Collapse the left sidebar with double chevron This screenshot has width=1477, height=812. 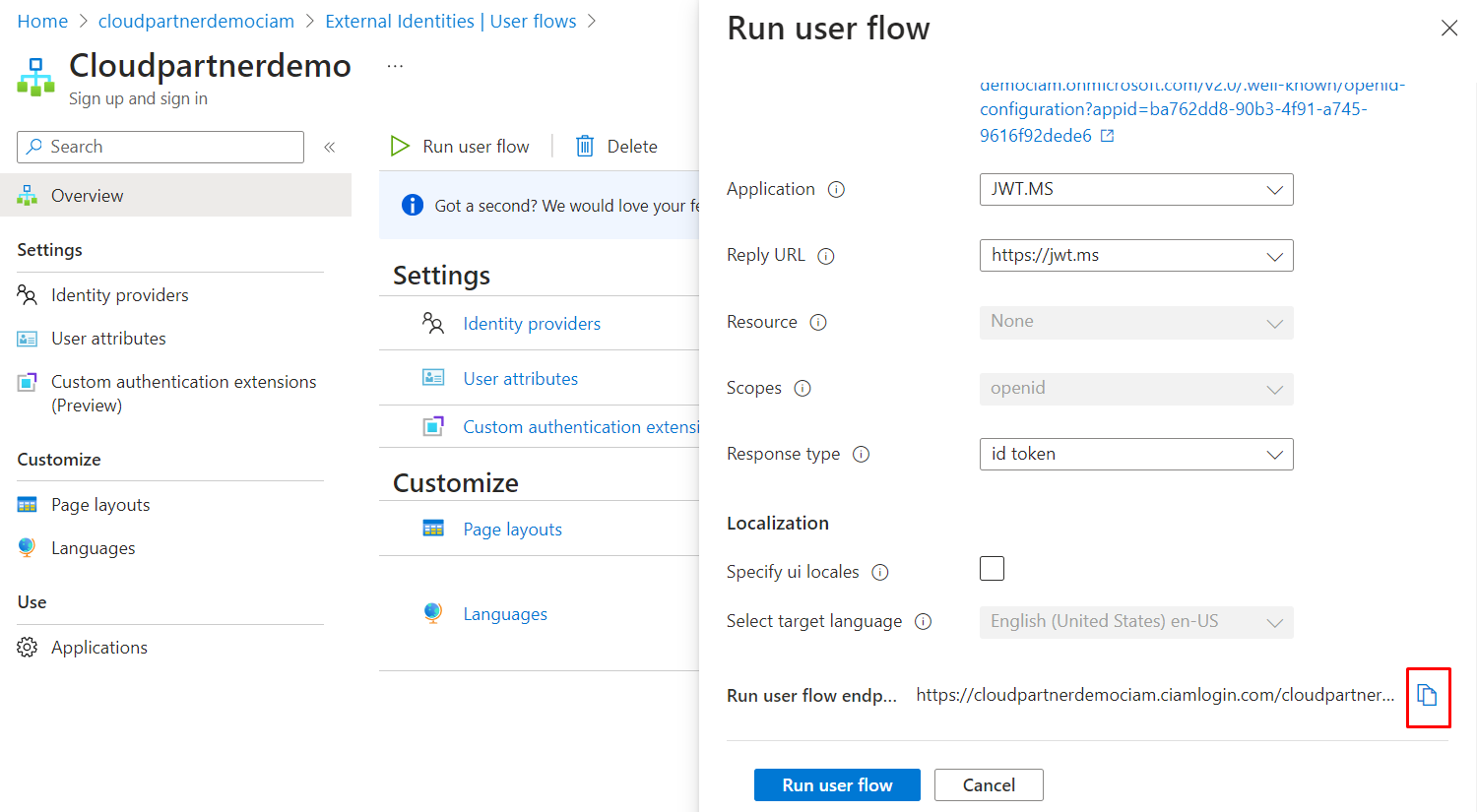pos(330,148)
